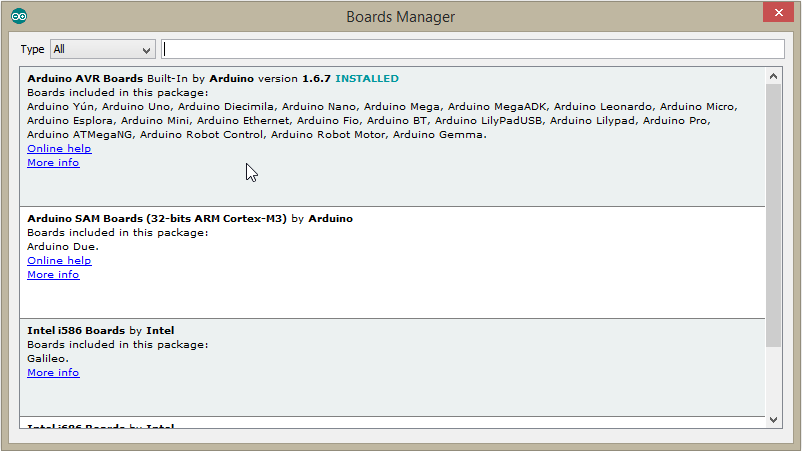Select the Arduino SAM Boards (32-bits ARM Cortex-M3) title
Screen dimensions: 802x451
click(x=157, y=219)
